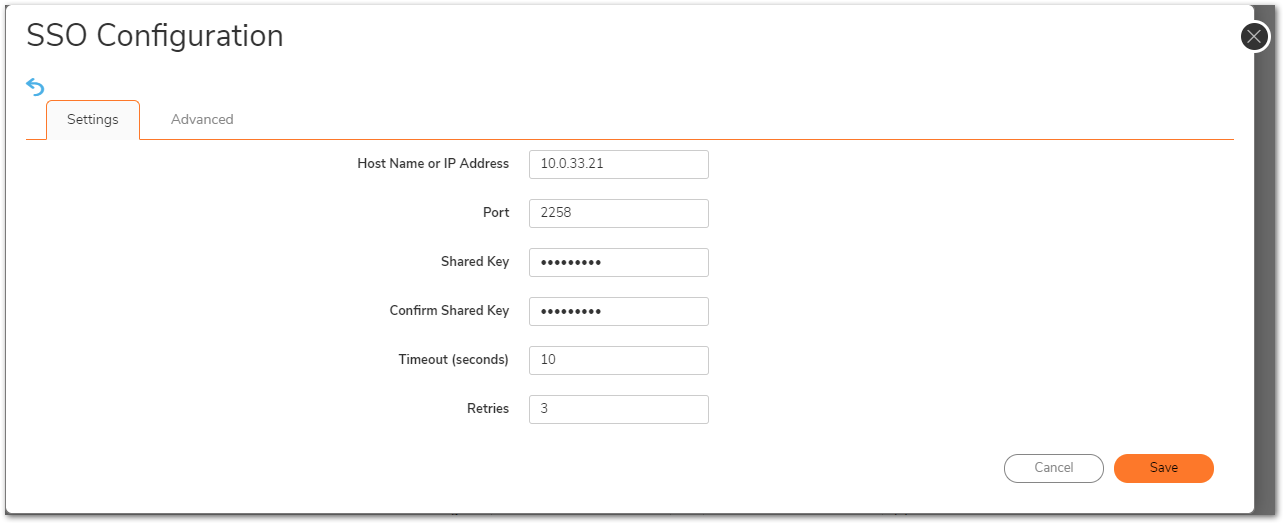Click the Host Name or IP Address field
The image size is (1284, 524).
click(x=618, y=164)
